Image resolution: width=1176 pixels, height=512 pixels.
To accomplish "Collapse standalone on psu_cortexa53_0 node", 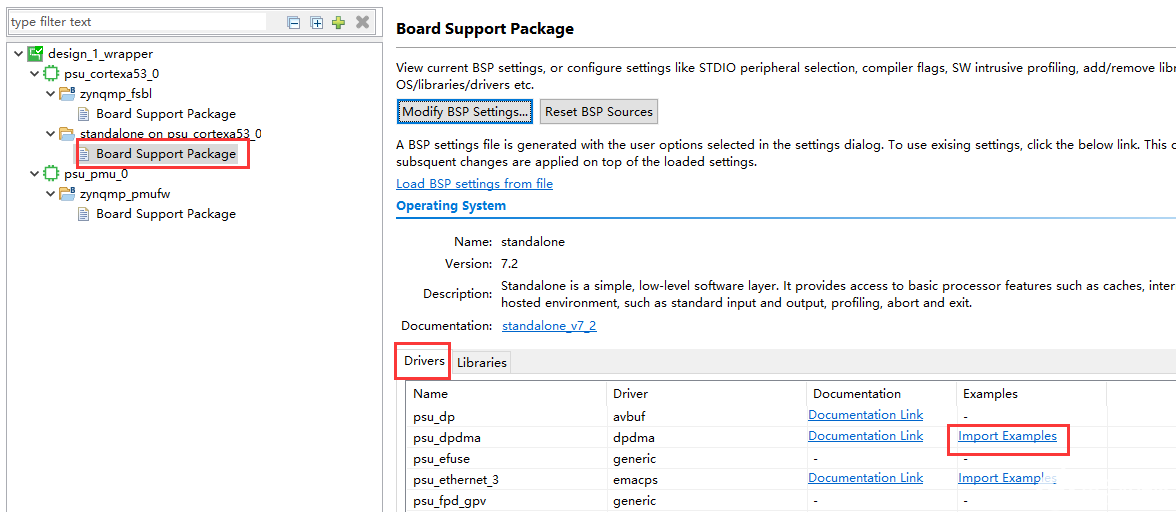I will point(51,134).
